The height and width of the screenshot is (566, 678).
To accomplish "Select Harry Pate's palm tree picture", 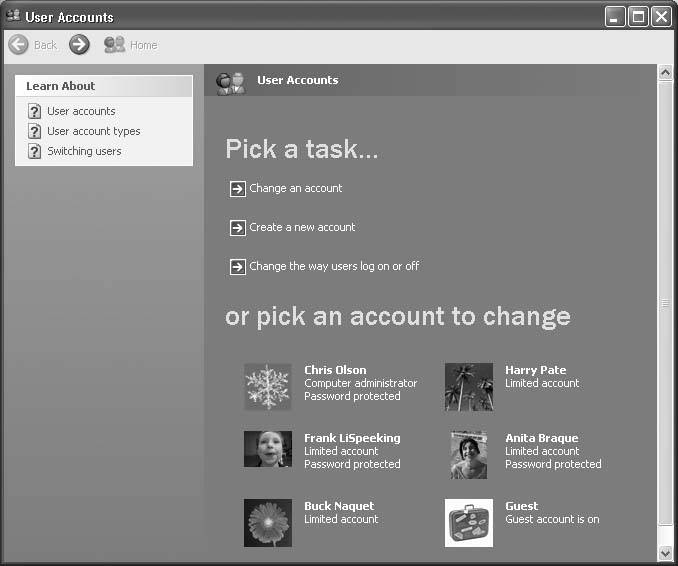I will point(469,386).
